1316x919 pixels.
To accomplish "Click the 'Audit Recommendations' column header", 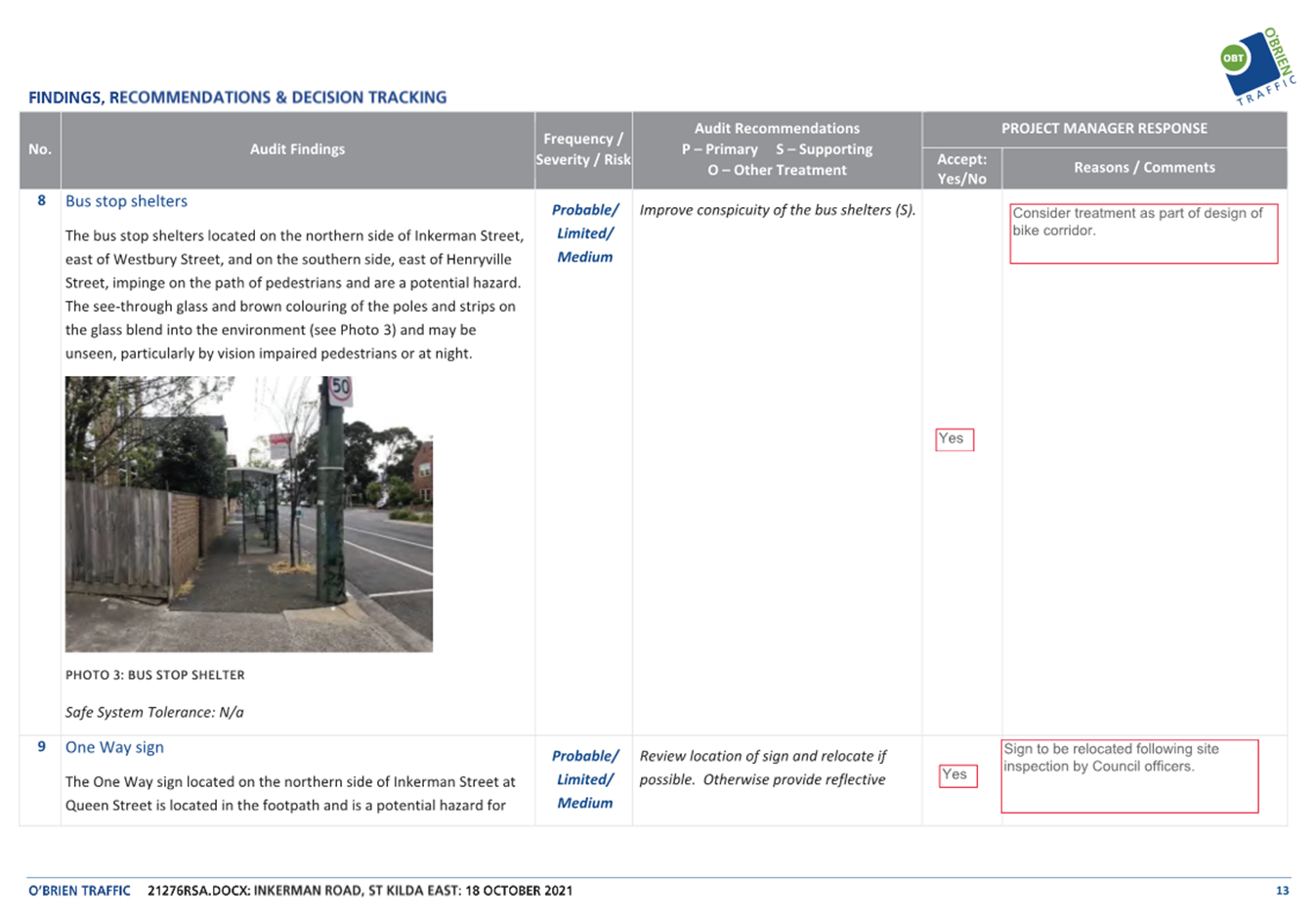I will point(777,149).
